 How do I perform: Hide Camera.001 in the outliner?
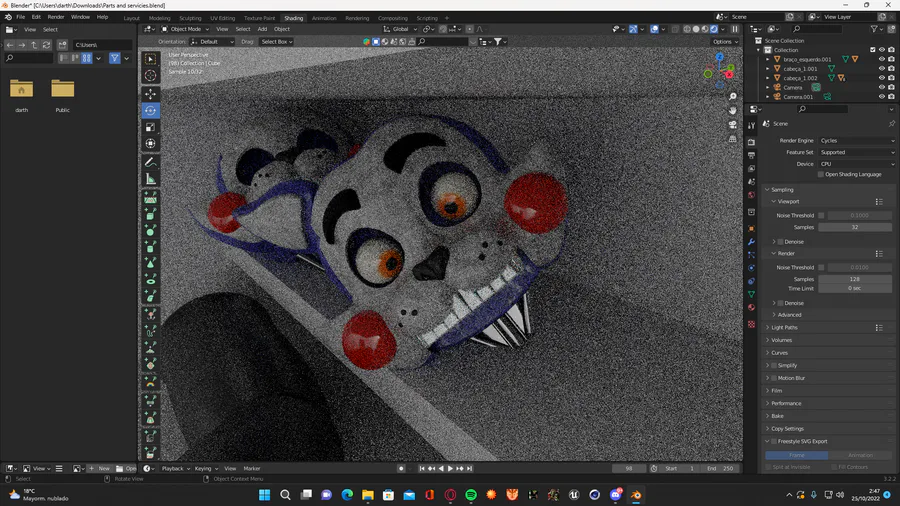point(882,96)
